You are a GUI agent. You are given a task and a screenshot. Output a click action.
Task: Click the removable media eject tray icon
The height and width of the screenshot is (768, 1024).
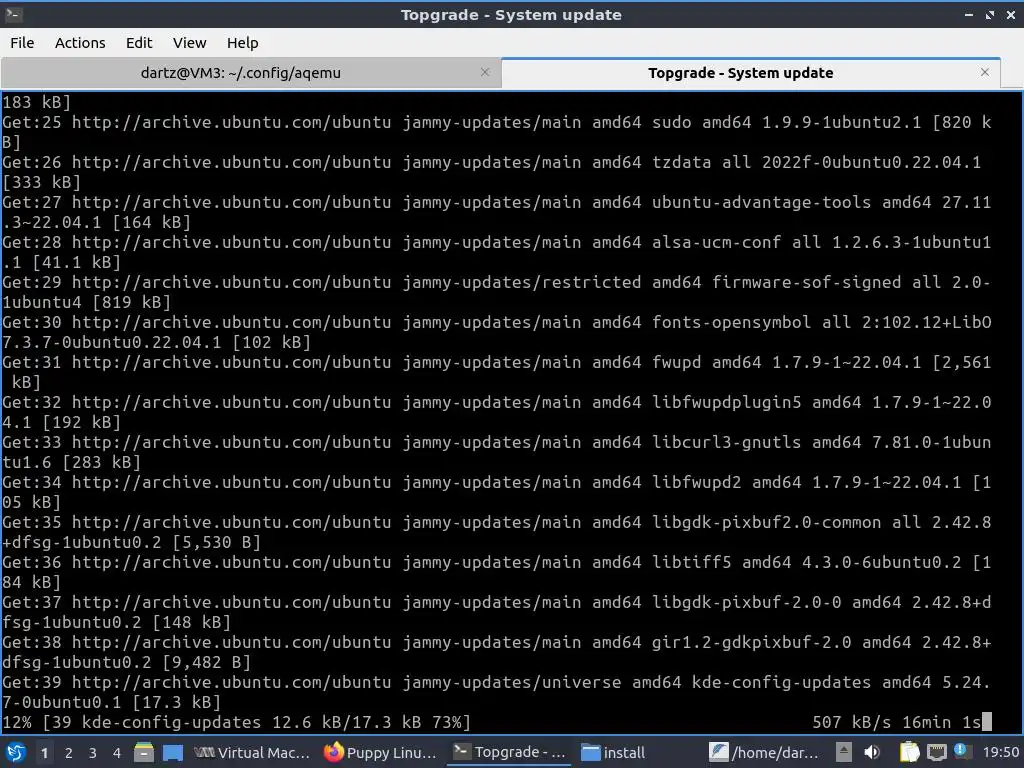pyautogui.click(x=844, y=752)
